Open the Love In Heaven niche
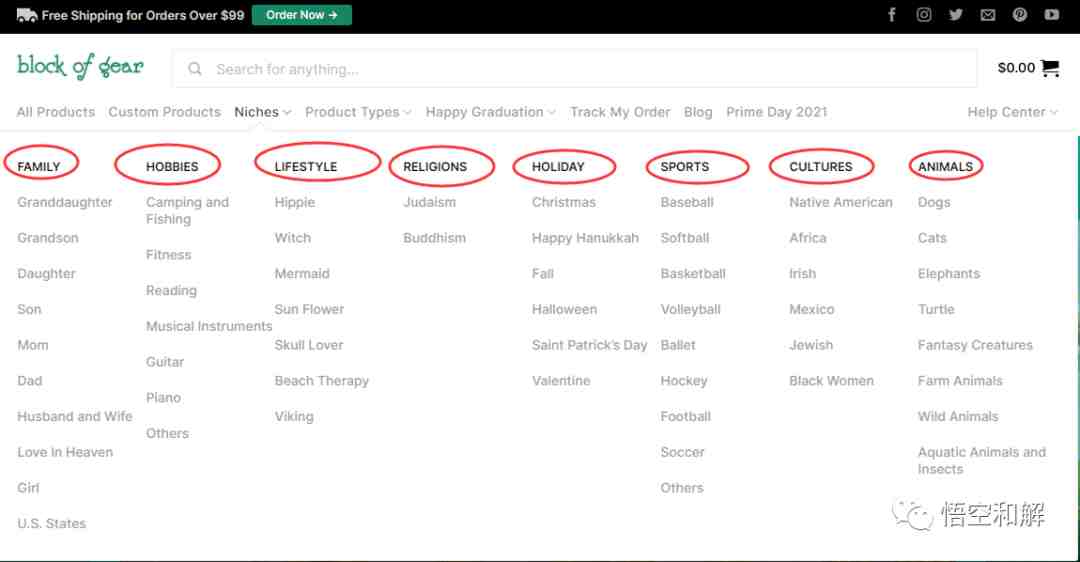1080x562 pixels. 65,452
